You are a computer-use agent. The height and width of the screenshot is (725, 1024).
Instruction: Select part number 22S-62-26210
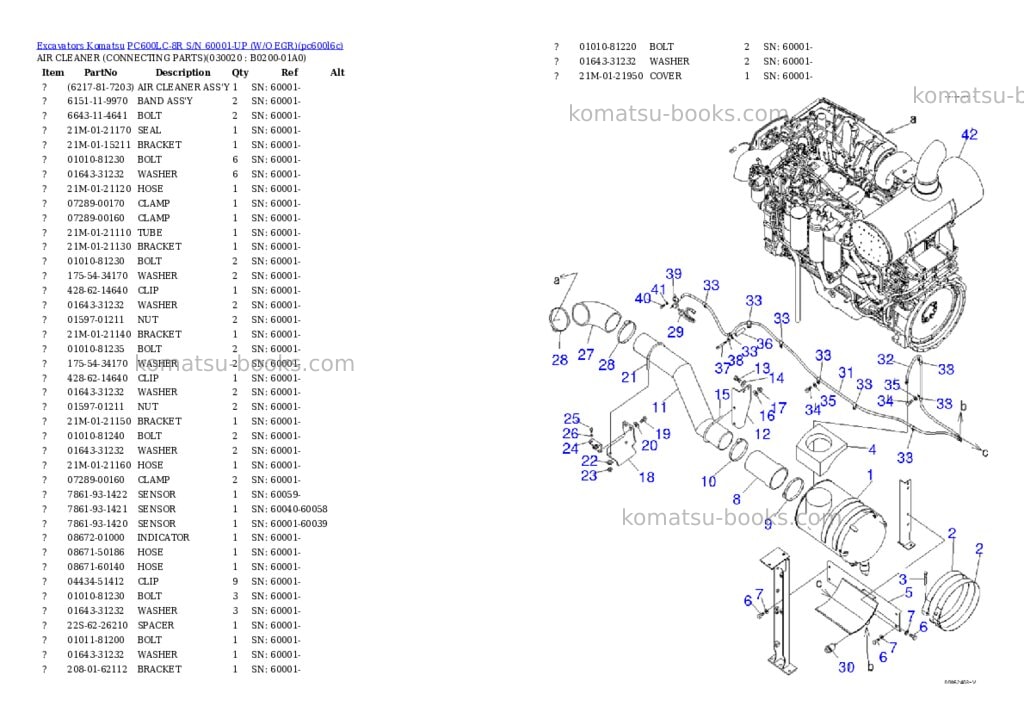97,625
